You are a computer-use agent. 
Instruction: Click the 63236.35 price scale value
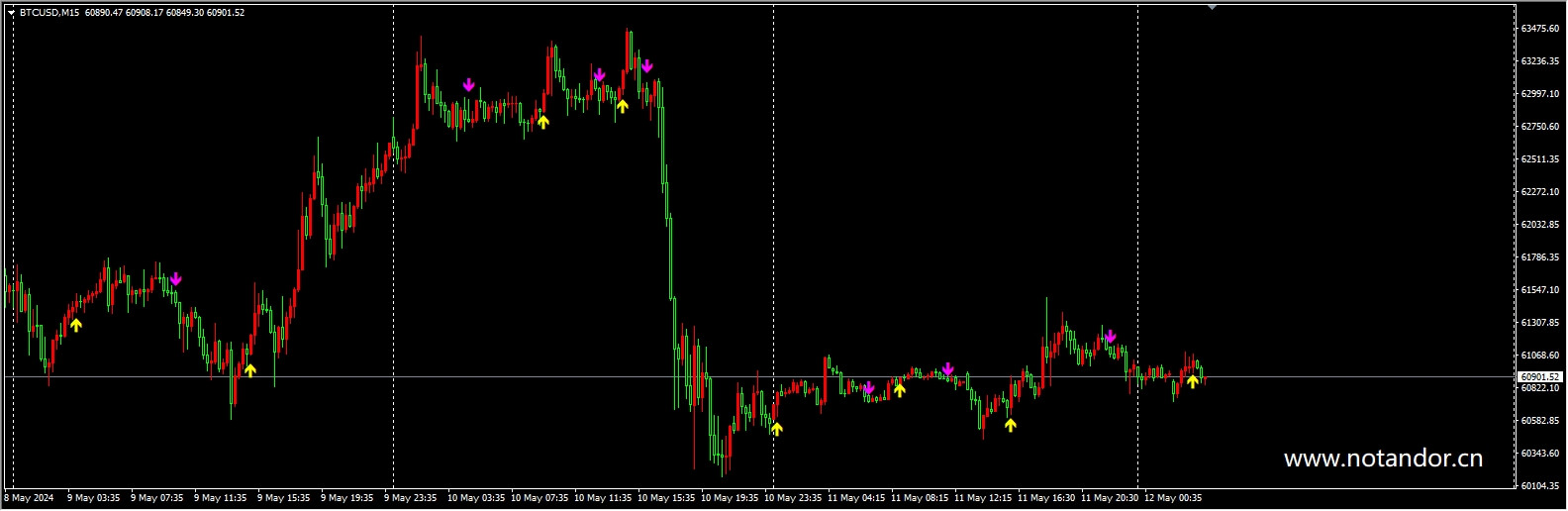1540,61
